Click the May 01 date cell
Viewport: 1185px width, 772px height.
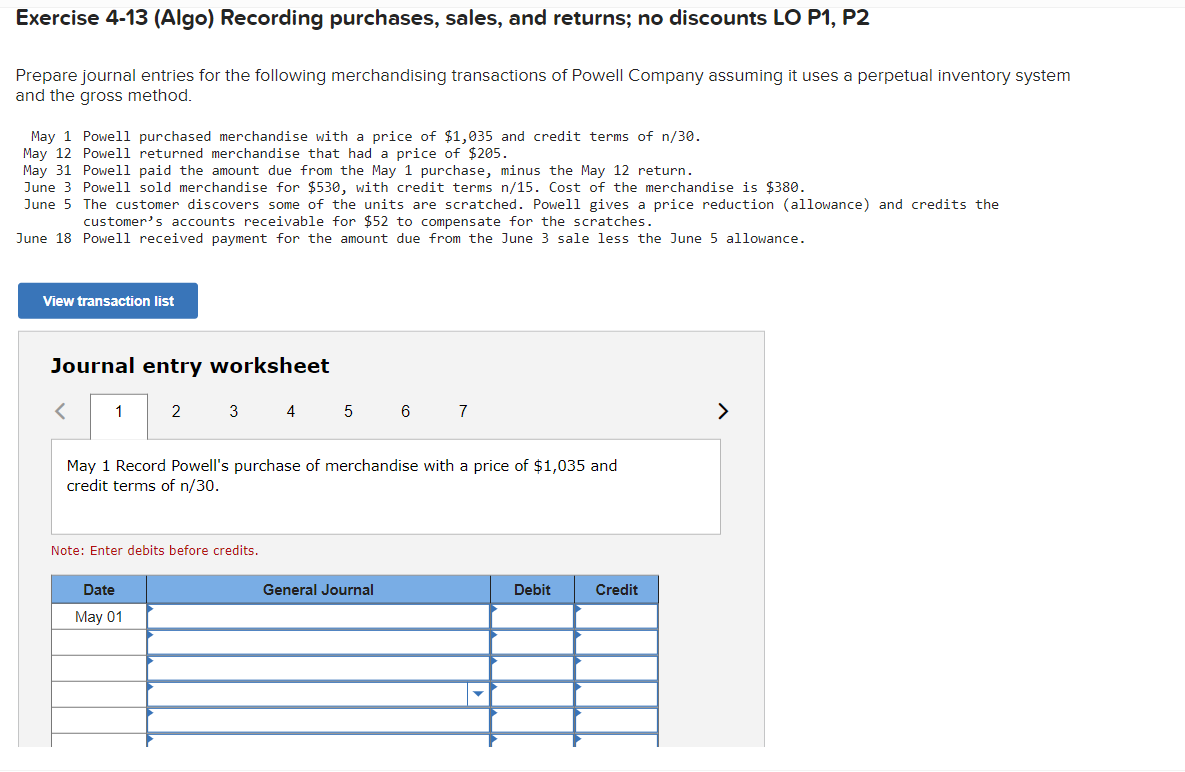pos(97,616)
